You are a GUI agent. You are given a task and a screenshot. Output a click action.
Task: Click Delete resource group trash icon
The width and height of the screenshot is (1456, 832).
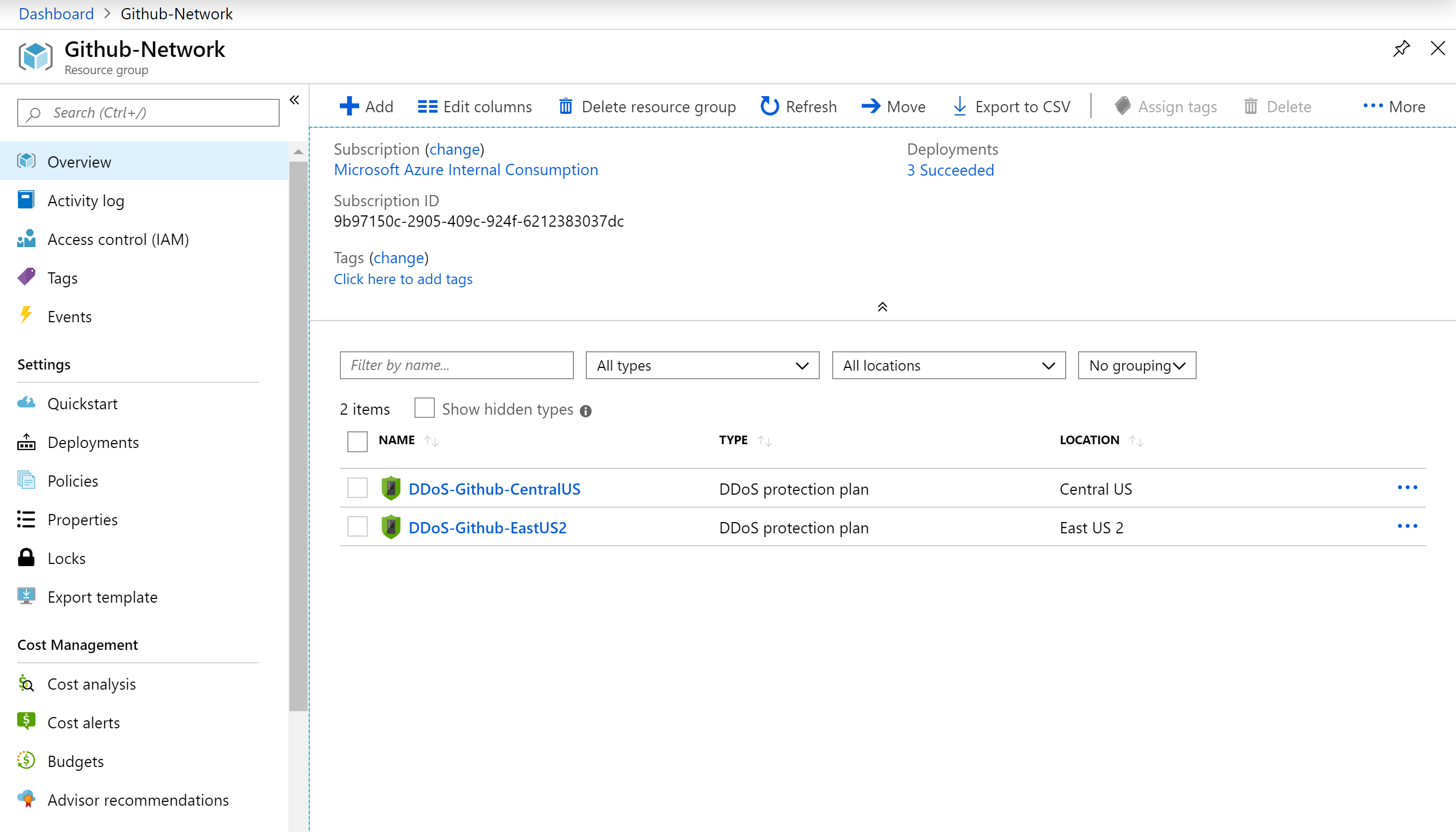(565, 106)
